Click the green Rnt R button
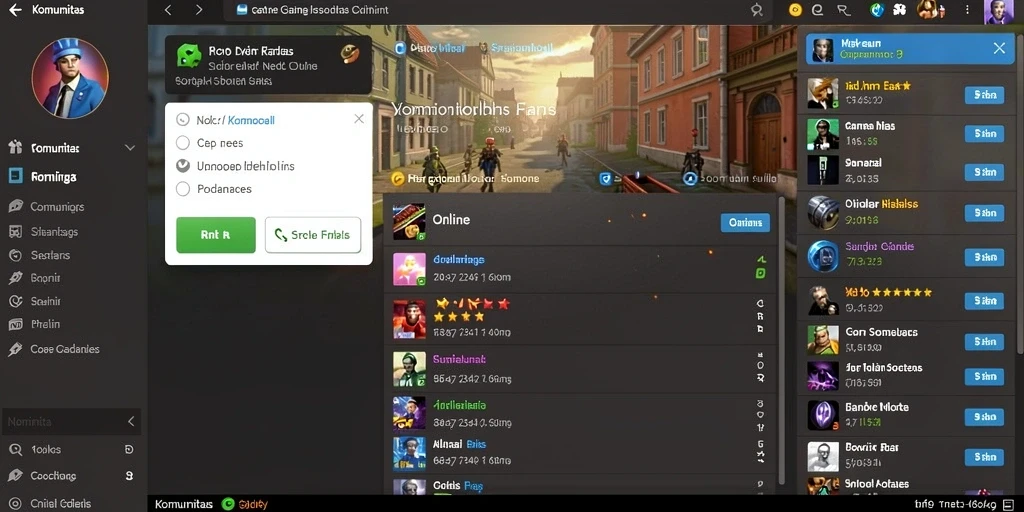Screen dimensions: 1024x512 [x=216, y=235]
